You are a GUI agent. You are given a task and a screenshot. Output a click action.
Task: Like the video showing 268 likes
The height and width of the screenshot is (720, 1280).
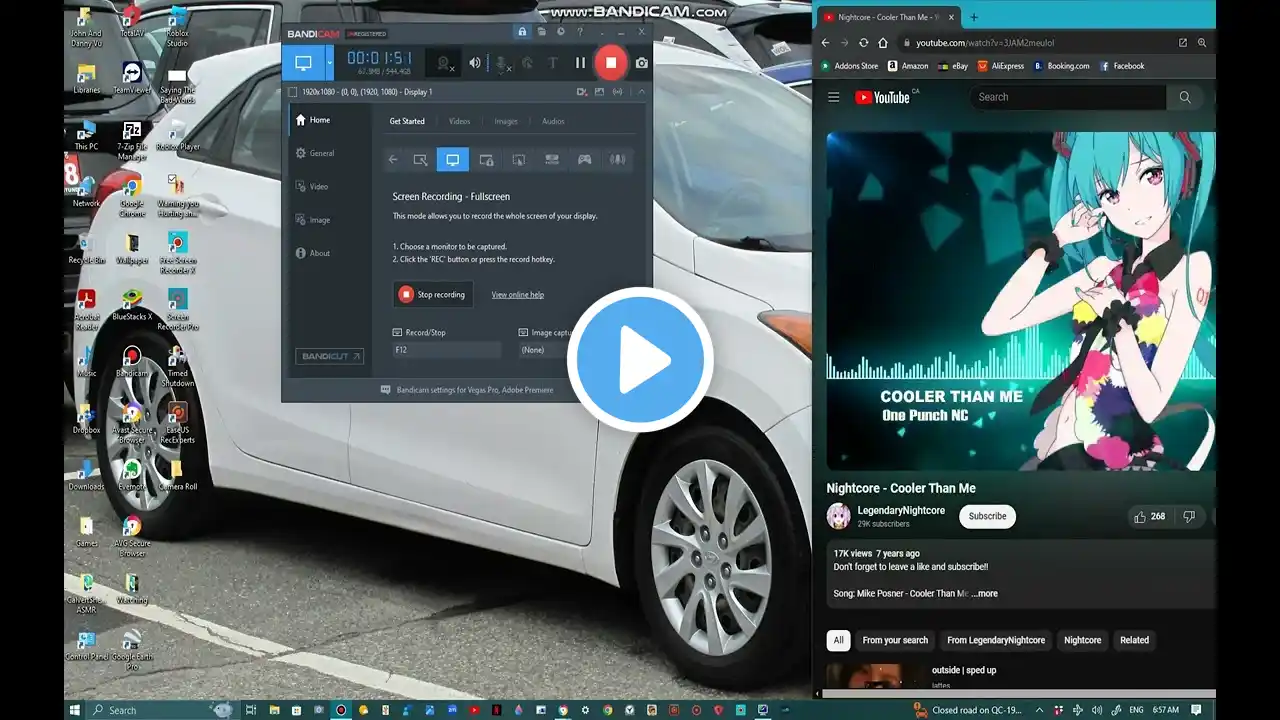1149,517
